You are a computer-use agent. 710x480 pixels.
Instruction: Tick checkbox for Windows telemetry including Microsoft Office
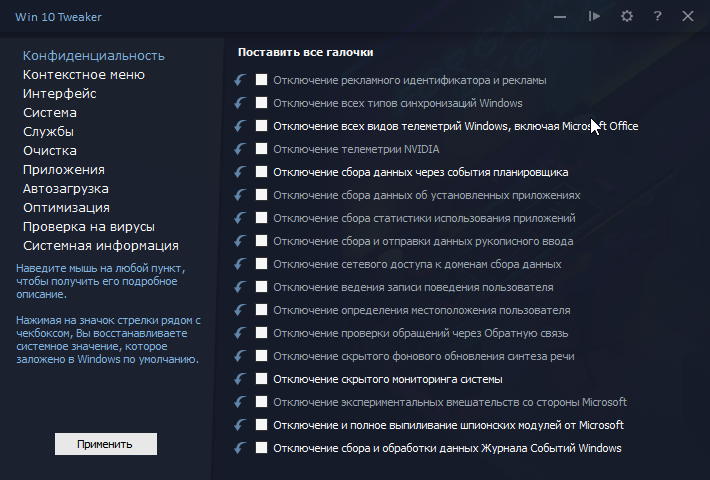coord(261,125)
